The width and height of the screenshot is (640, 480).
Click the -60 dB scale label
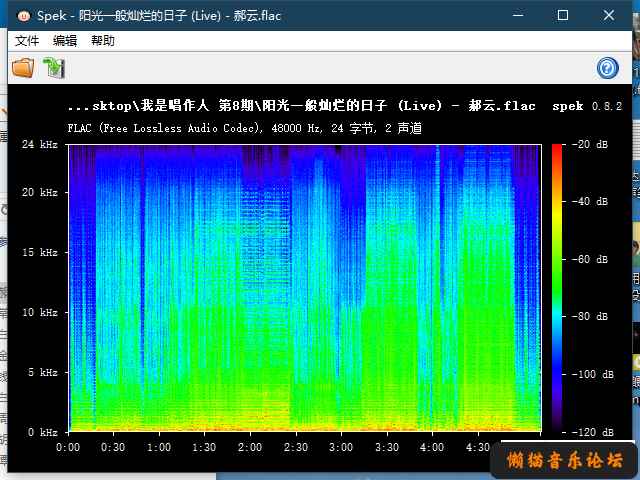pos(590,259)
